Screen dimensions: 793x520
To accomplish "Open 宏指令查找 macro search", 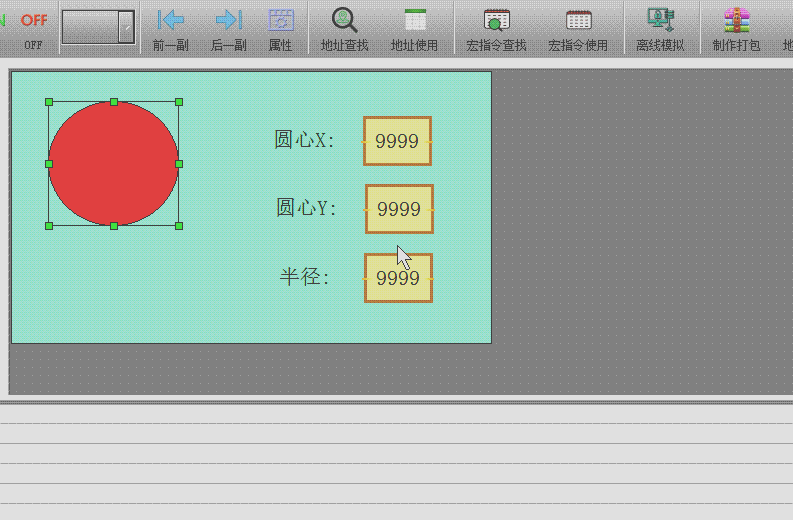I will (496, 20).
